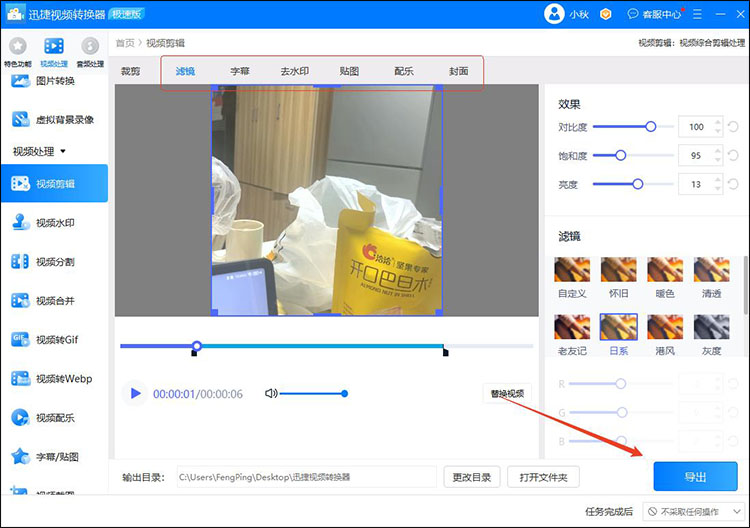Select the 视频处理 film icon tab
Screen dimensions: 750x528
pyautogui.click(x=54, y=52)
